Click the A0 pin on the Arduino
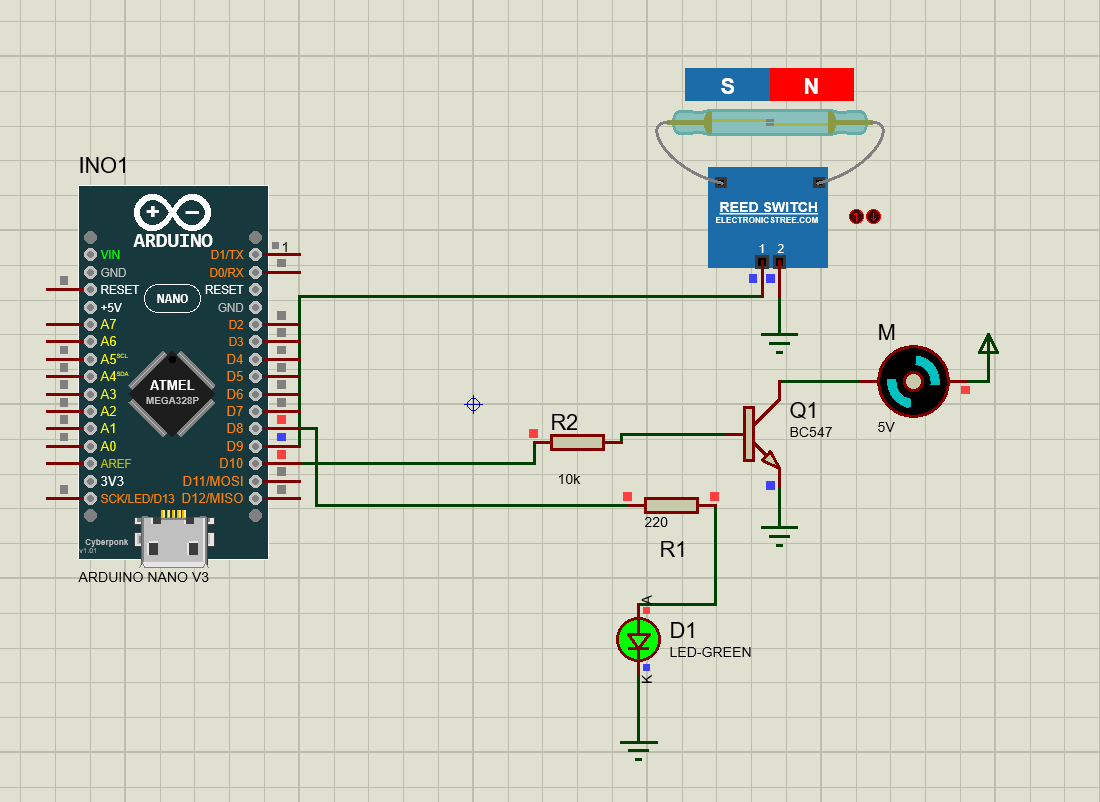This screenshot has height=802, width=1100. click(90, 446)
